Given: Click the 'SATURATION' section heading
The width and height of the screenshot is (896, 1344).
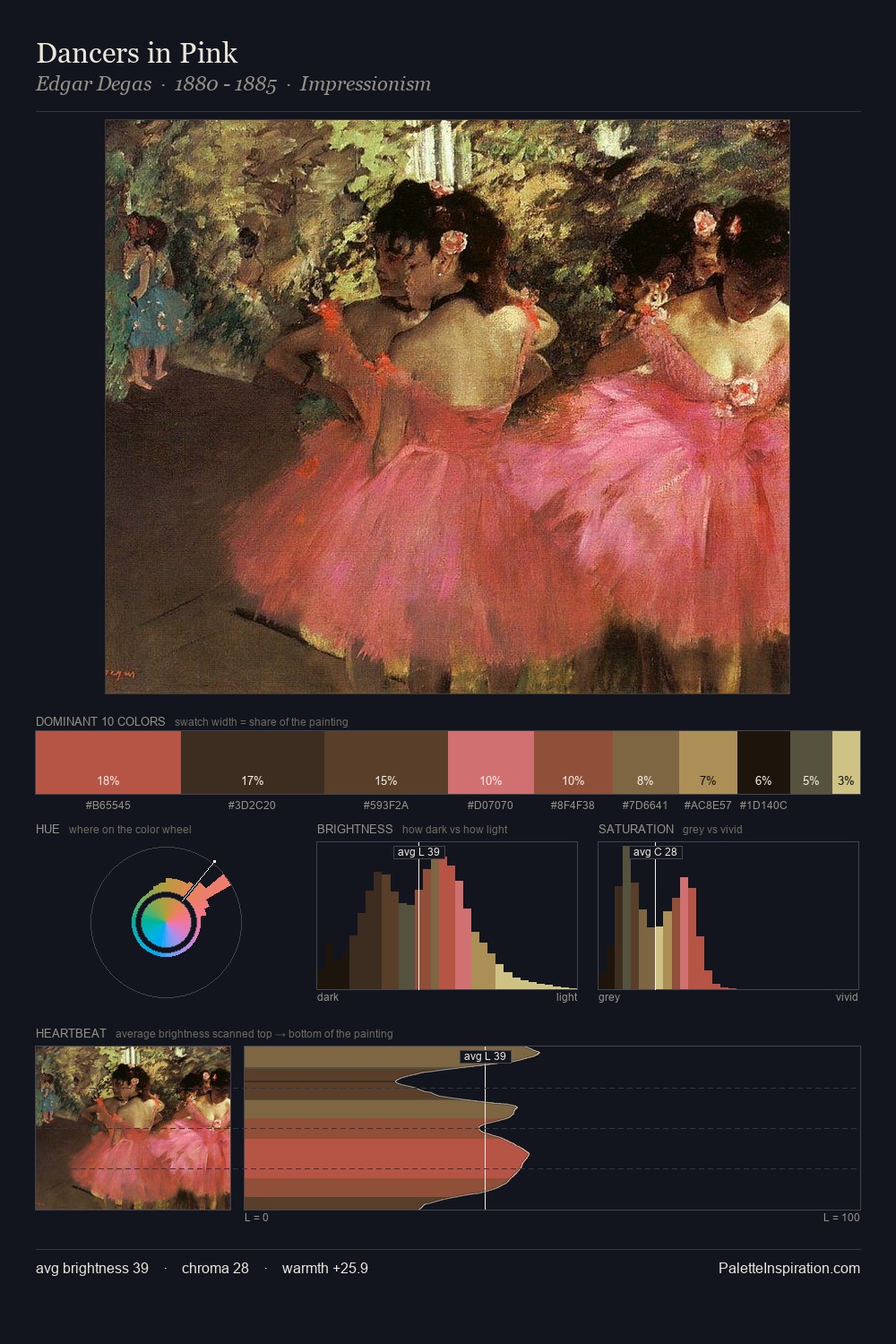Looking at the screenshot, I should pos(636,829).
